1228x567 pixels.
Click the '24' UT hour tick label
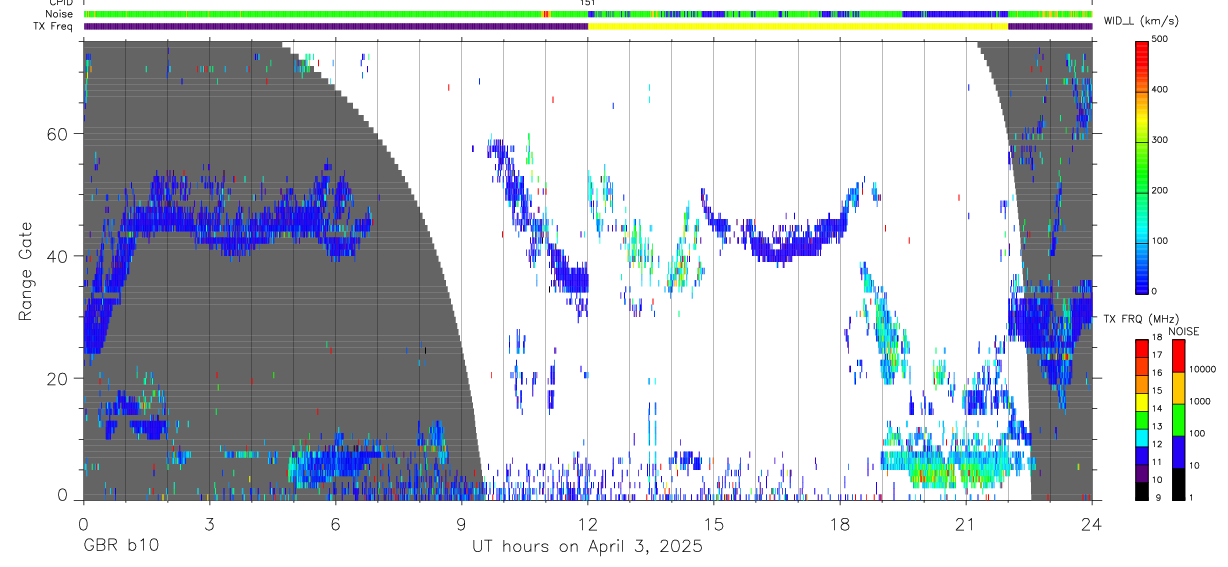[1092, 524]
